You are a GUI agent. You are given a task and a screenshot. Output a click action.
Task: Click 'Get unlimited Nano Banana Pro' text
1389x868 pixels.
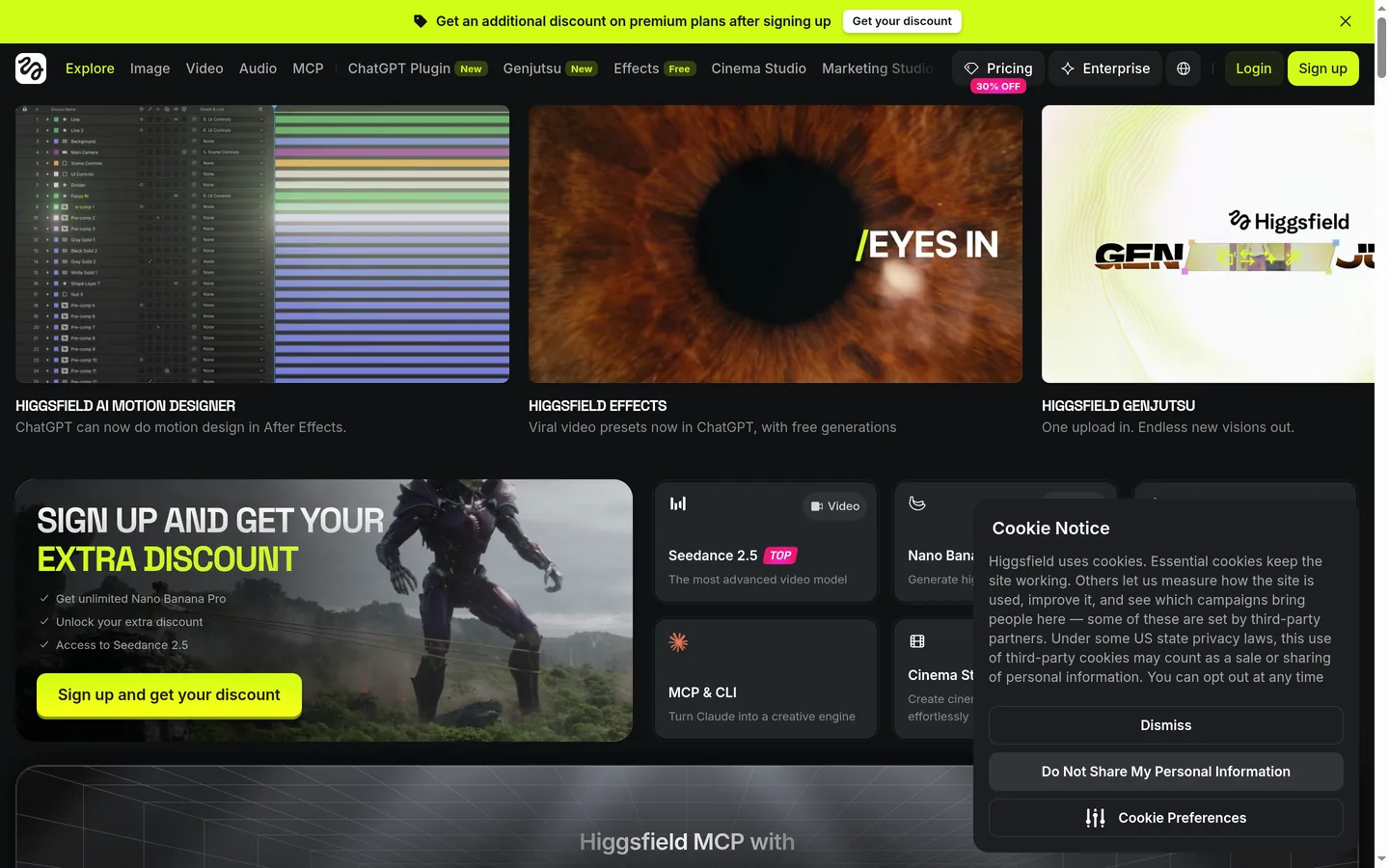[141, 599]
